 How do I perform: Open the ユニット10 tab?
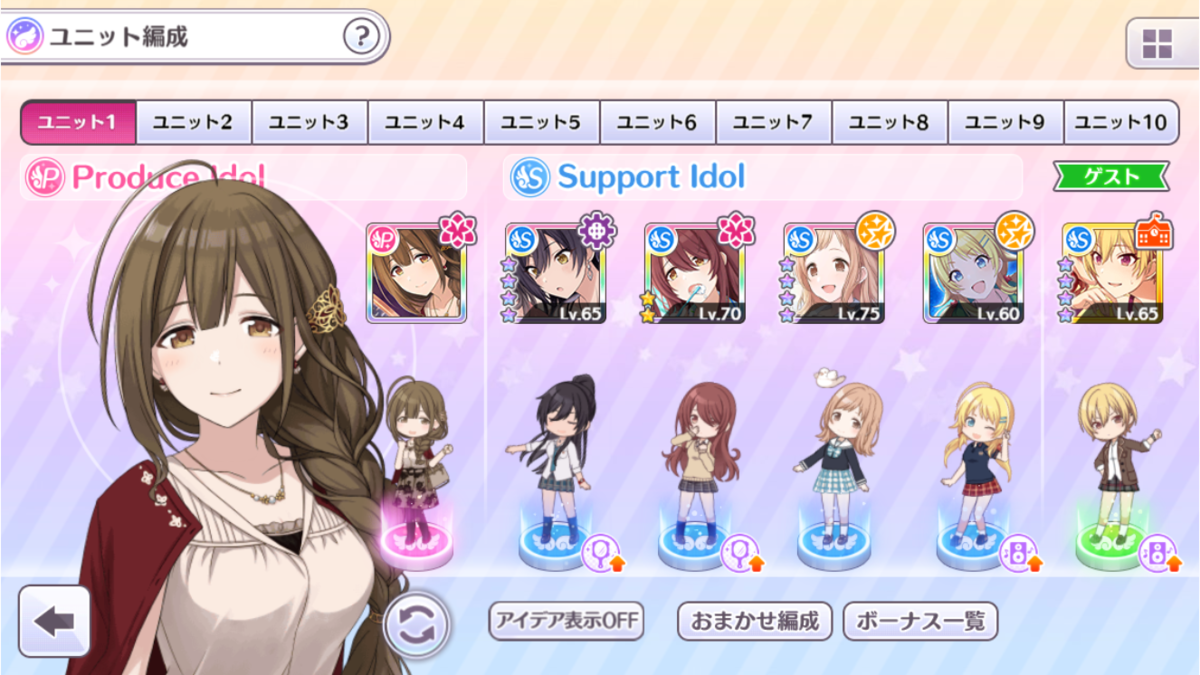coord(1122,123)
